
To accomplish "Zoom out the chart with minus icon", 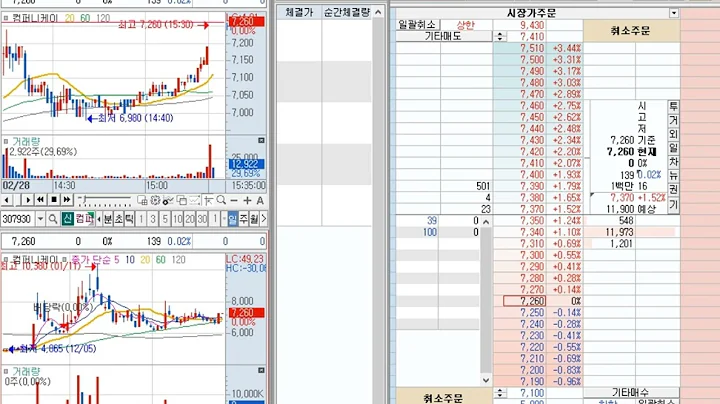I will 234,201.
